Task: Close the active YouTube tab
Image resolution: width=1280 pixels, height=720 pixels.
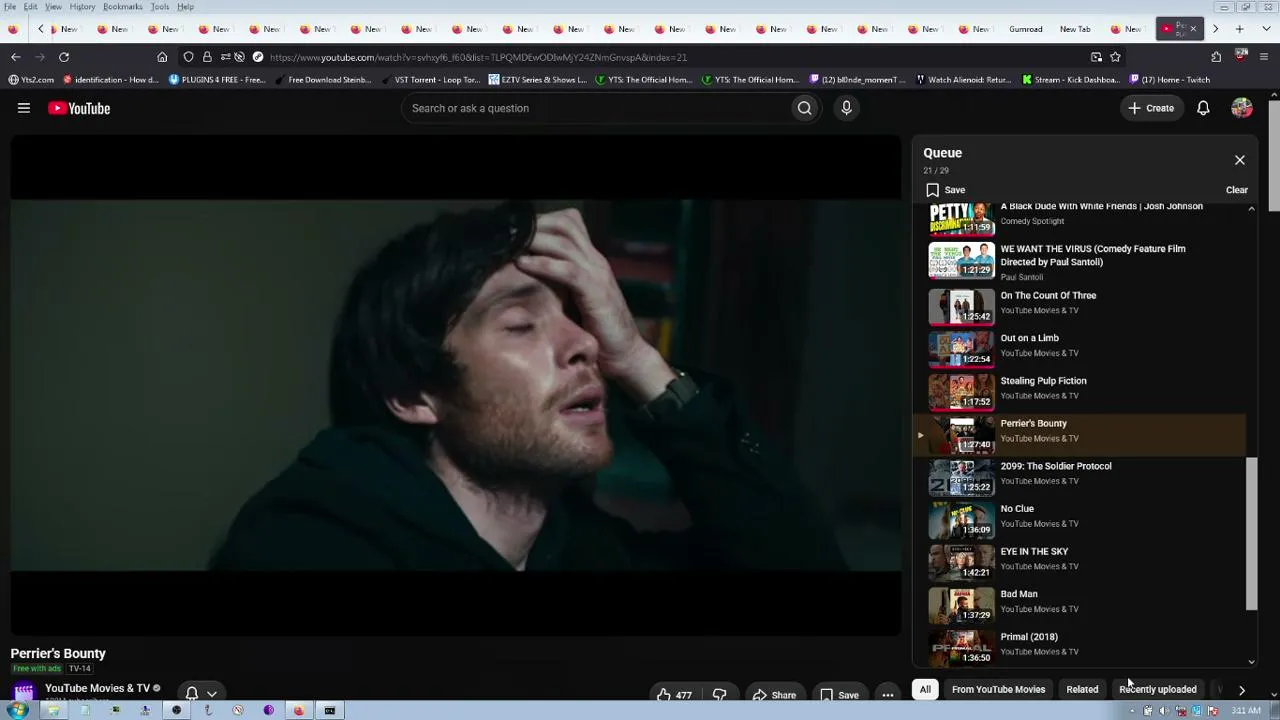Action: click(x=1193, y=29)
